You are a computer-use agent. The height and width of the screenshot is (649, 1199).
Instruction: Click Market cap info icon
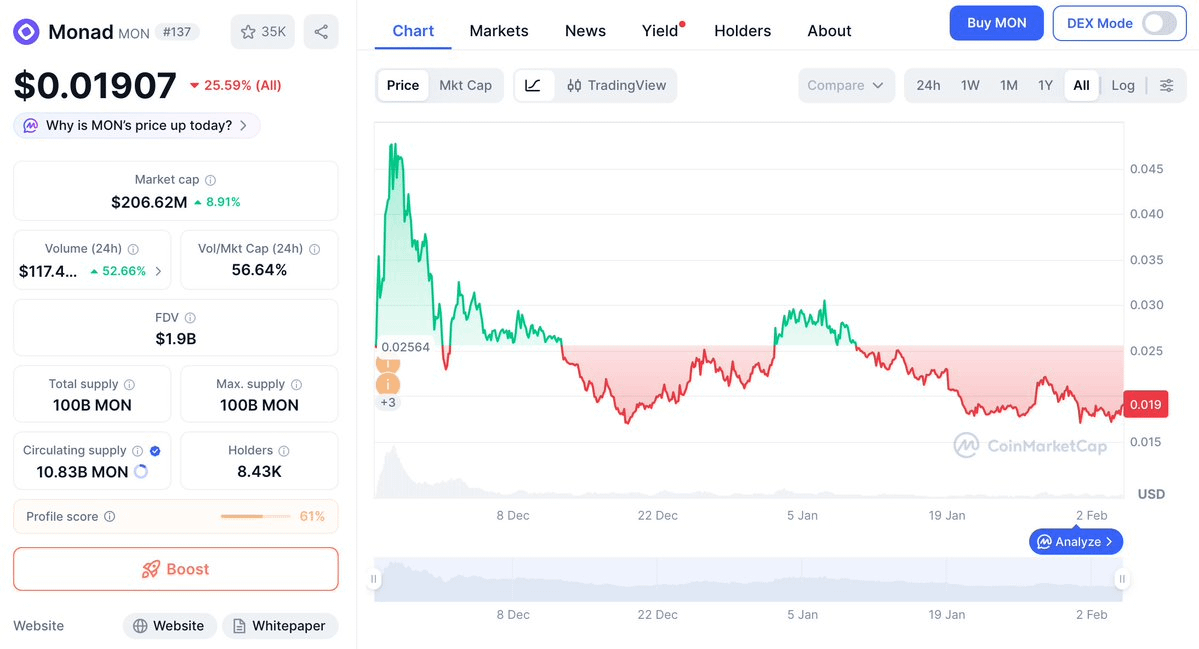point(210,180)
